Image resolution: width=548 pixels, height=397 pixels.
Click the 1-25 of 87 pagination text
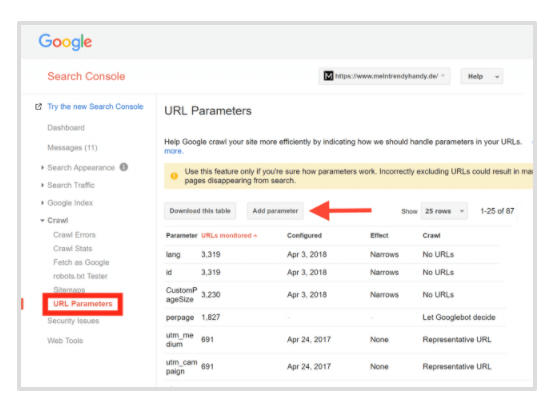click(497, 211)
